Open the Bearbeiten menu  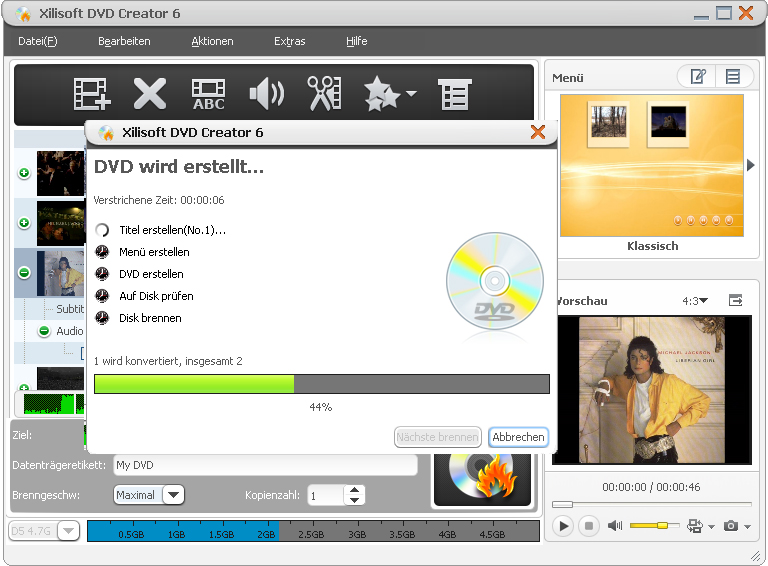pyautogui.click(x=124, y=41)
